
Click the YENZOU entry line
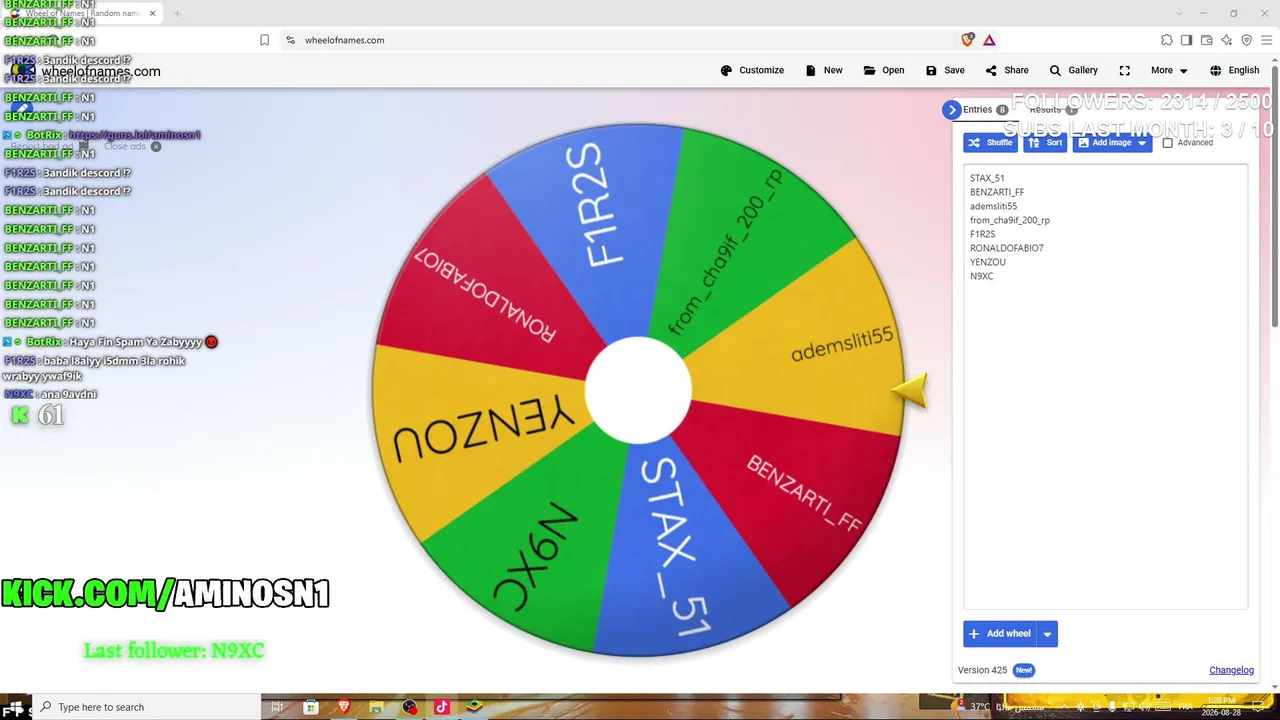point(988,262)
